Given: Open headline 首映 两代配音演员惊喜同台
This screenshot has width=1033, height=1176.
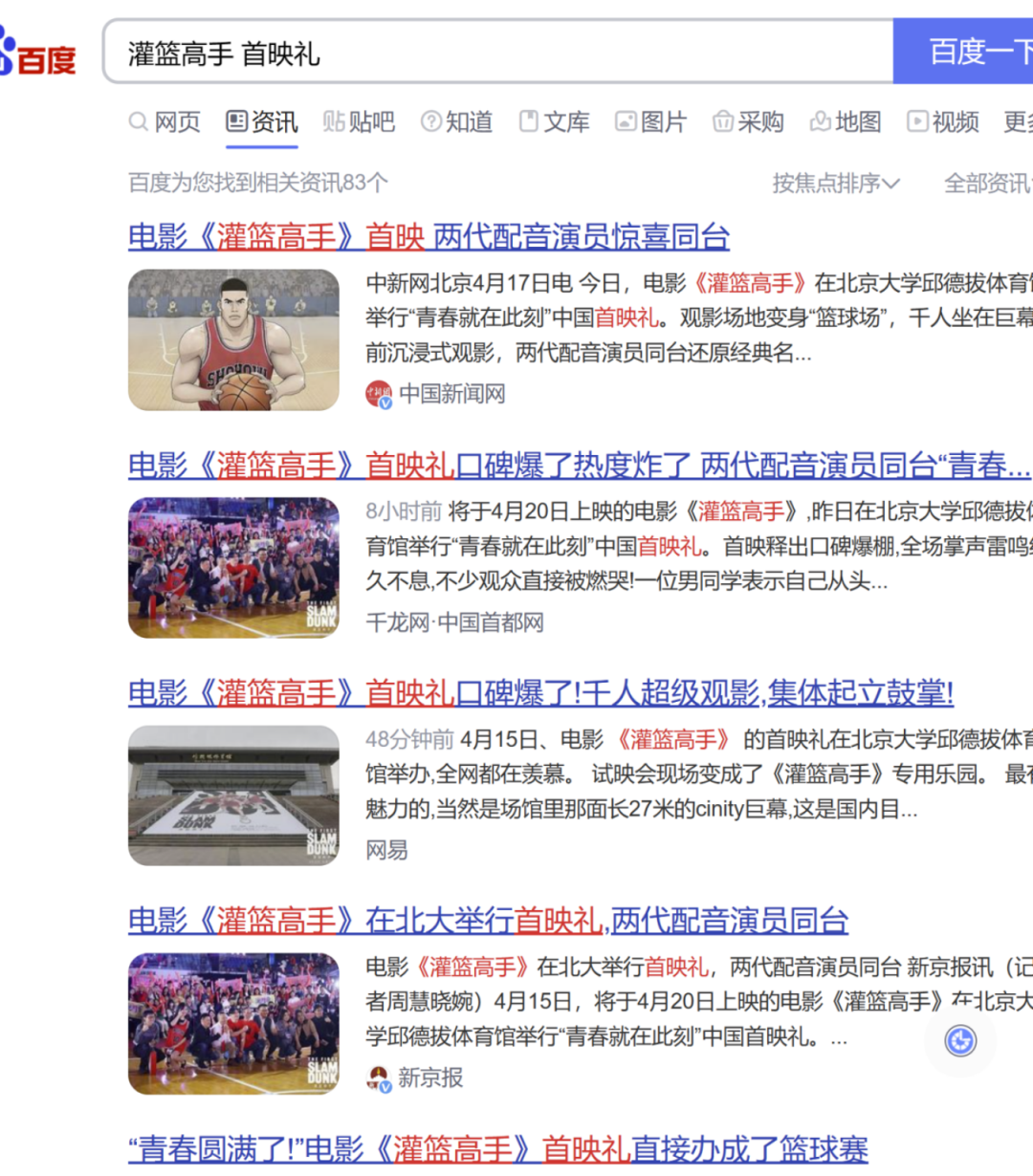Looking at the screenshot, I should tap(429, 236).
